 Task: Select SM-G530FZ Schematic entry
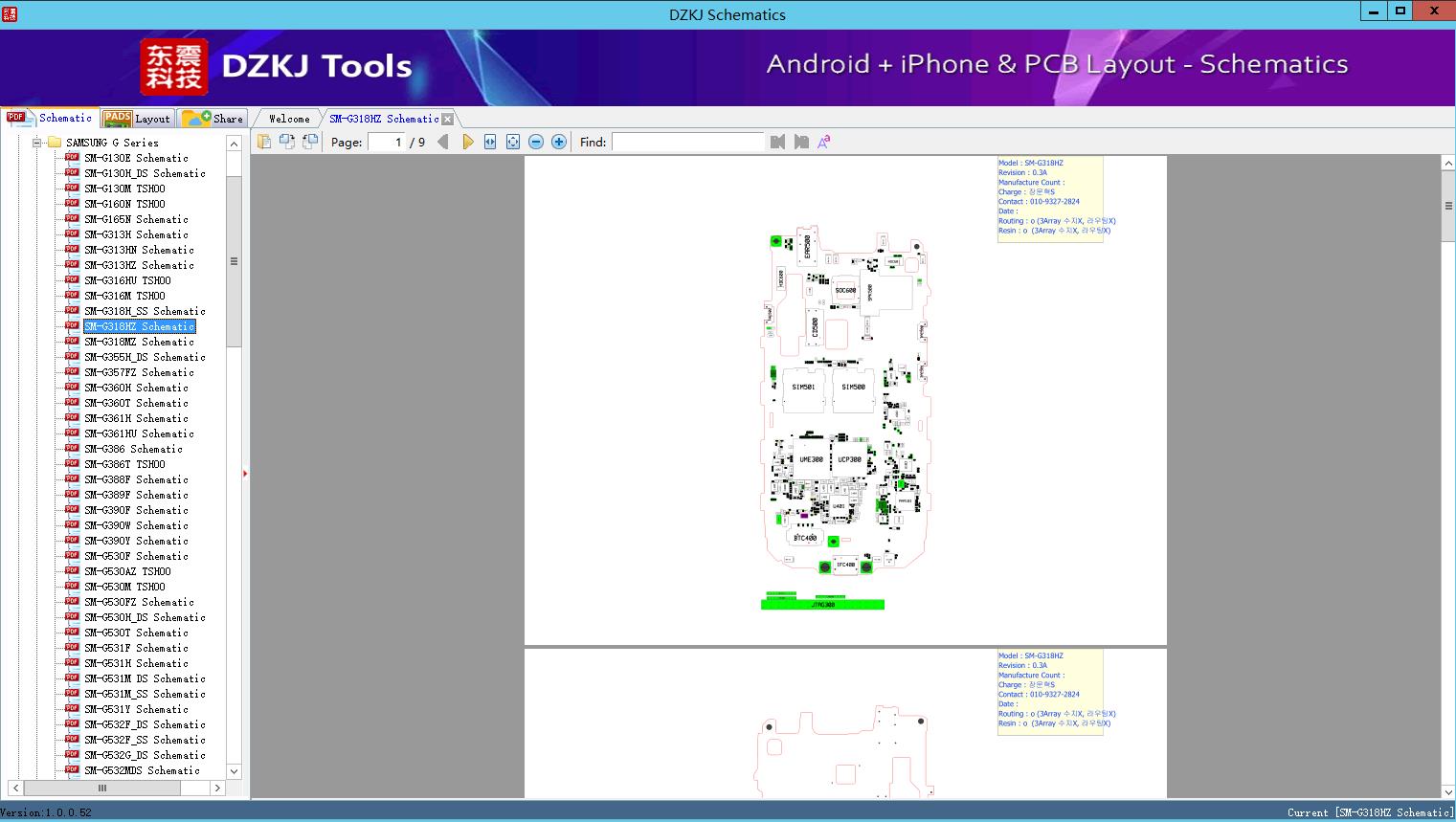tap(139, 602)
